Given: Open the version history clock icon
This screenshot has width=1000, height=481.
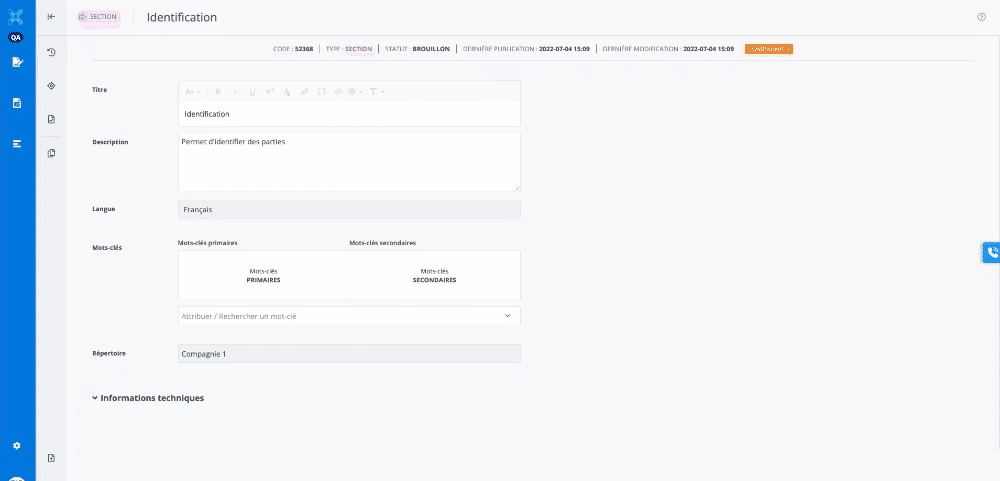Looking at the screenshot, I should click(x=51, y=52).
